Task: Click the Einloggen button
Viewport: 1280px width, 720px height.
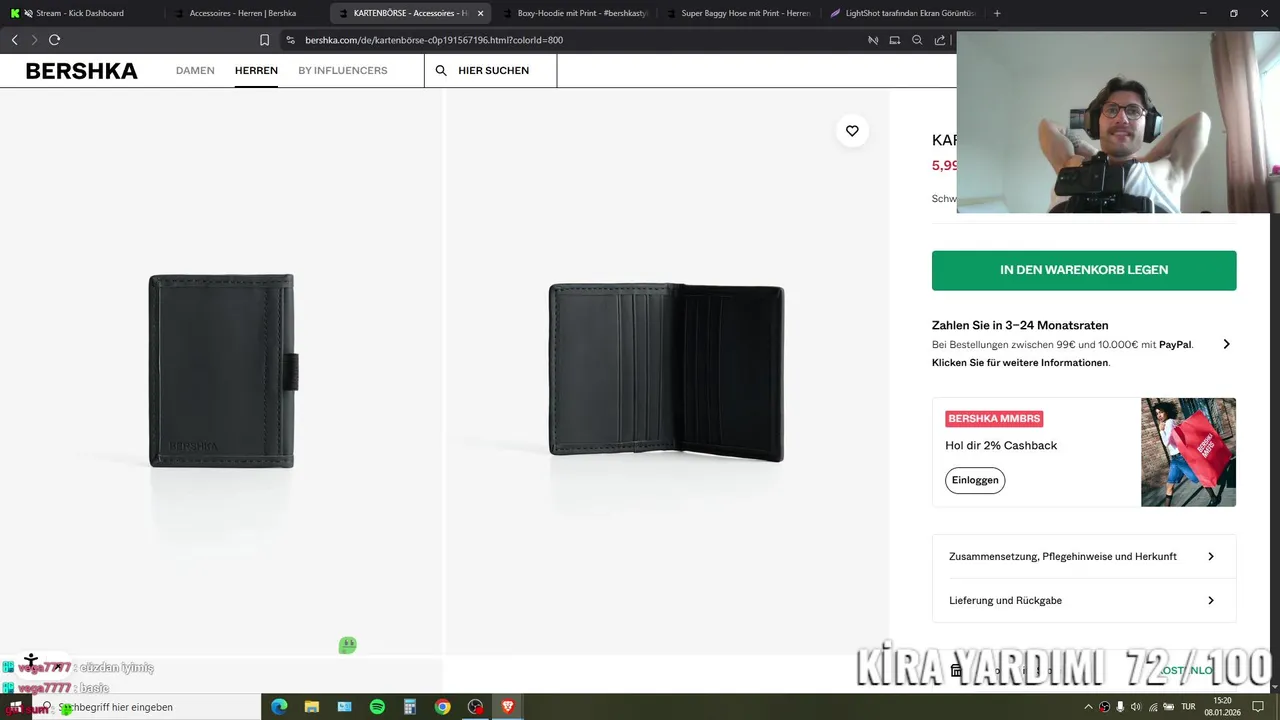Action: [975, 480]
